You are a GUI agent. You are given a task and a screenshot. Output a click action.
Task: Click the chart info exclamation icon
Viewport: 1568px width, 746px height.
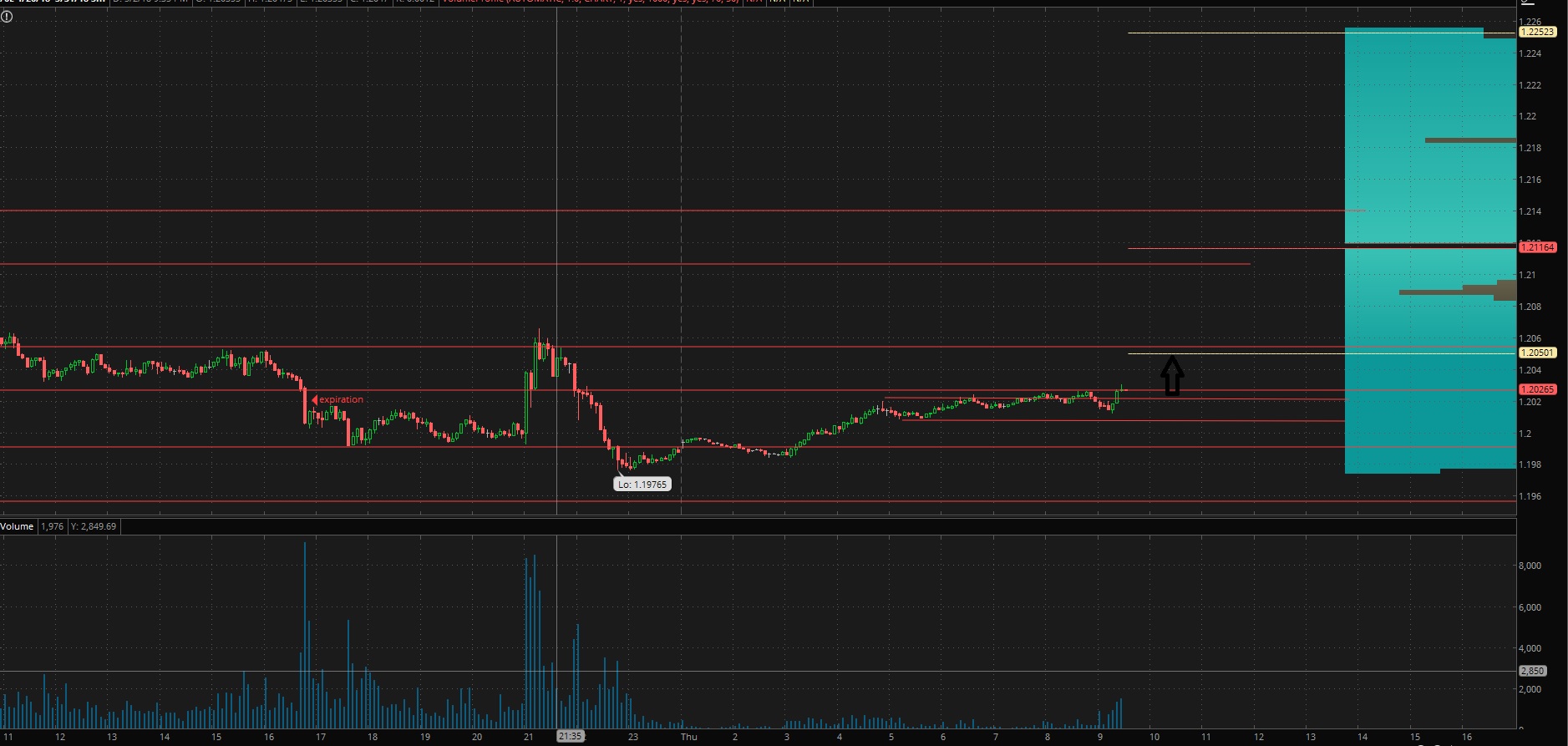point(7,16)
